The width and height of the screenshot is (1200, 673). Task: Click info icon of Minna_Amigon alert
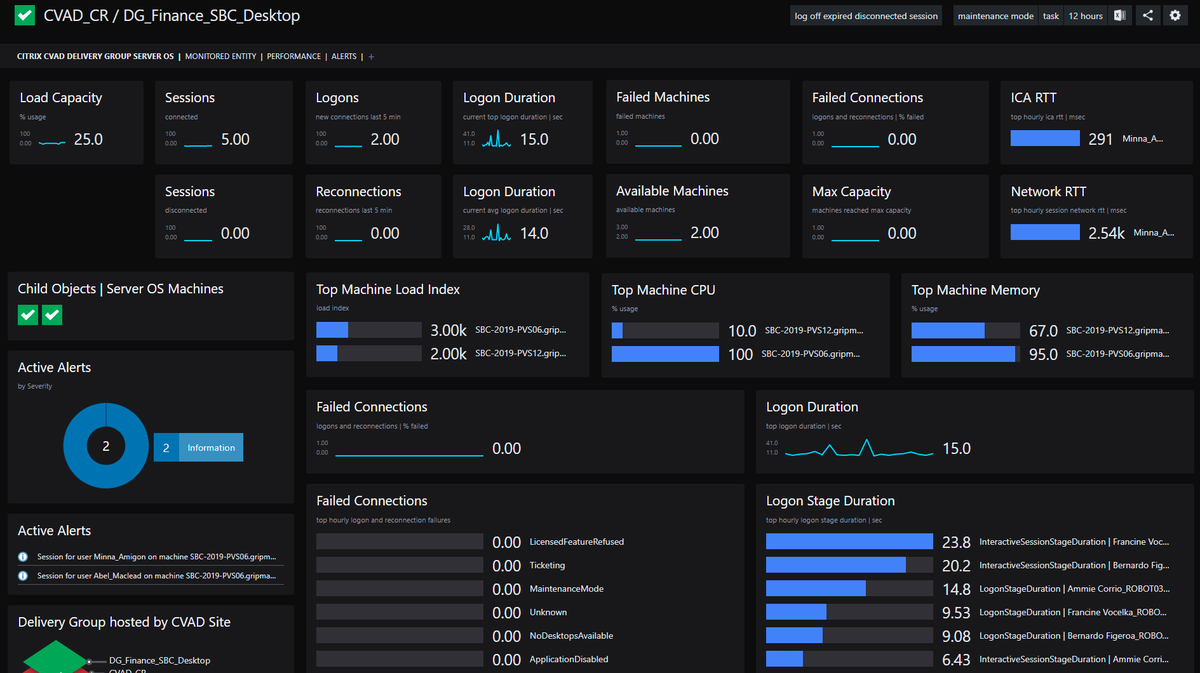(23, 557)
